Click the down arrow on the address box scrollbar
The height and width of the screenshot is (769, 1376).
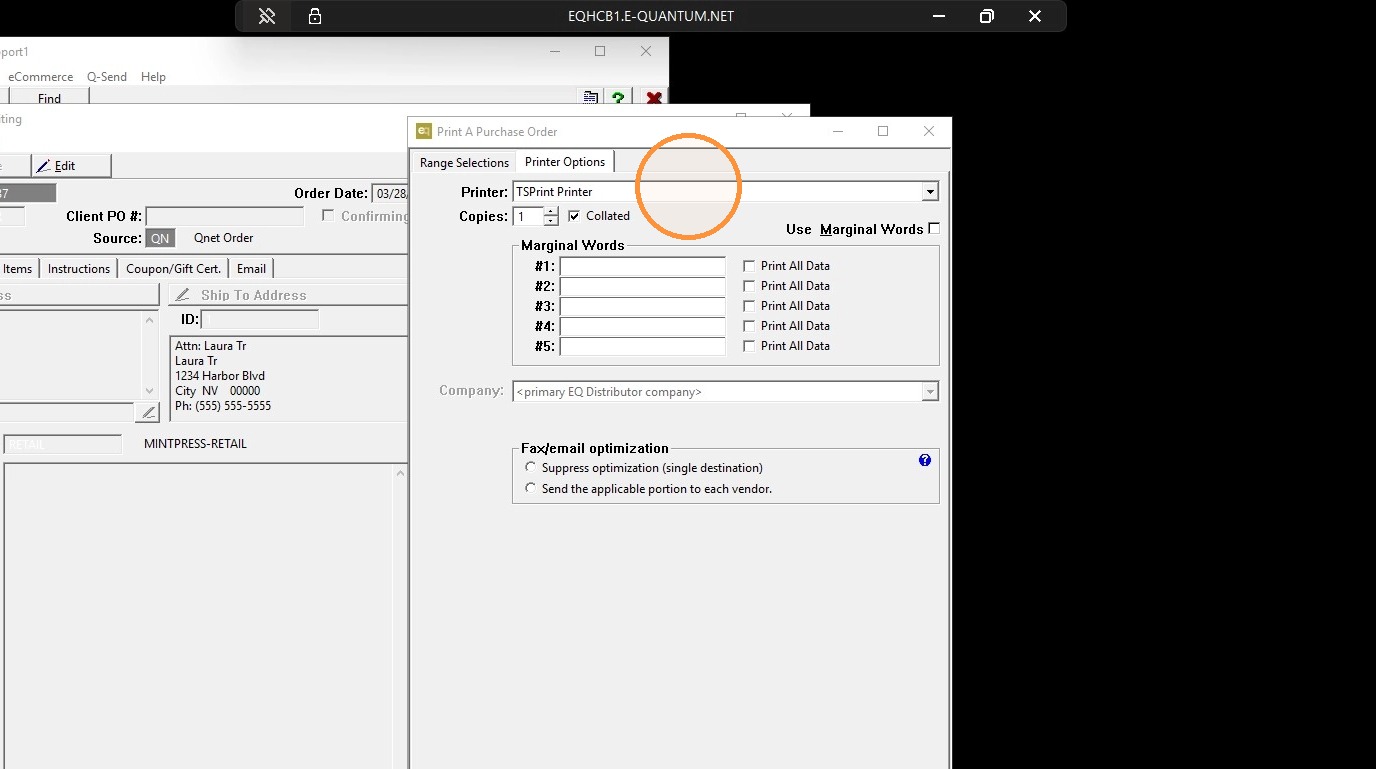point(150,391)
